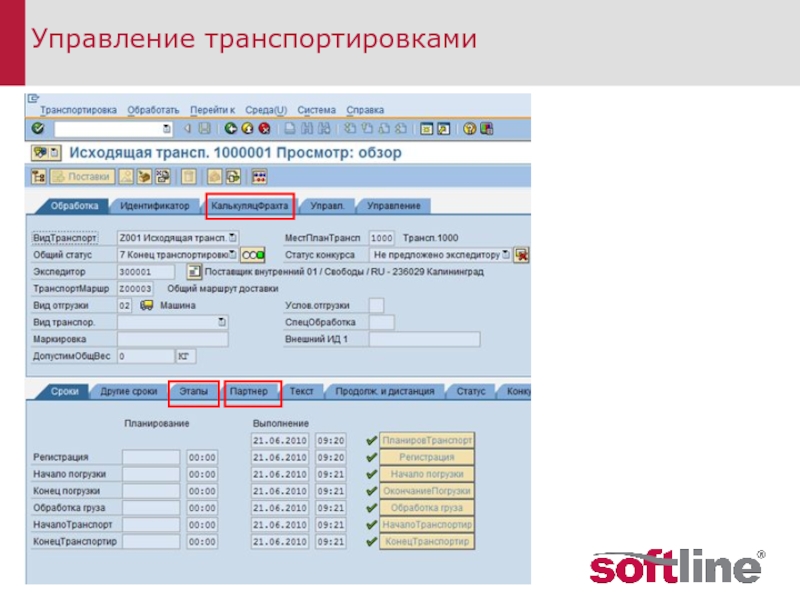Click the Find binoculars icon
The image size is (800, 600).
tap(307, 129)
